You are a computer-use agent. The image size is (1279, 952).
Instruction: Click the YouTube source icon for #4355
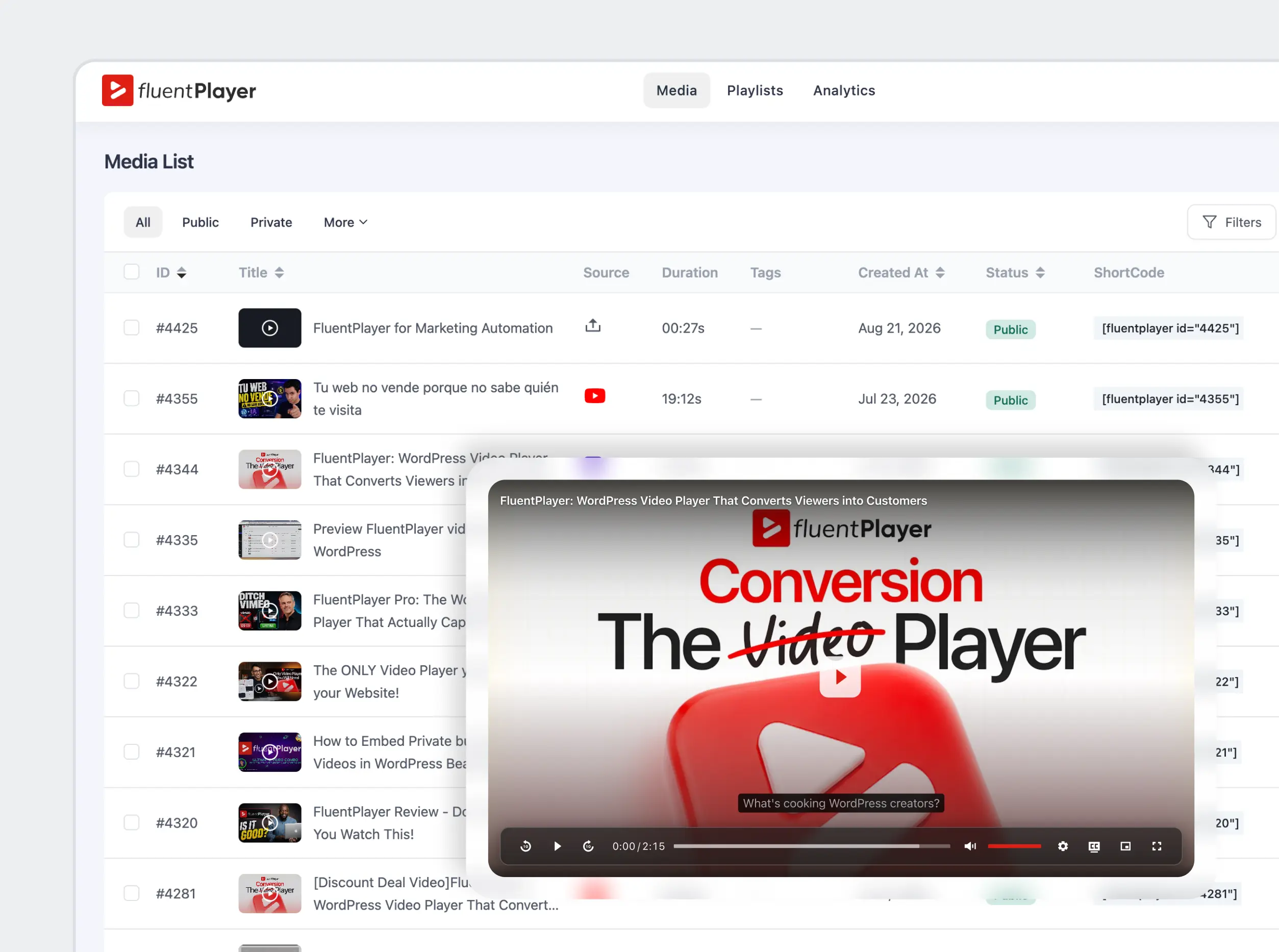tap(594, 396)
